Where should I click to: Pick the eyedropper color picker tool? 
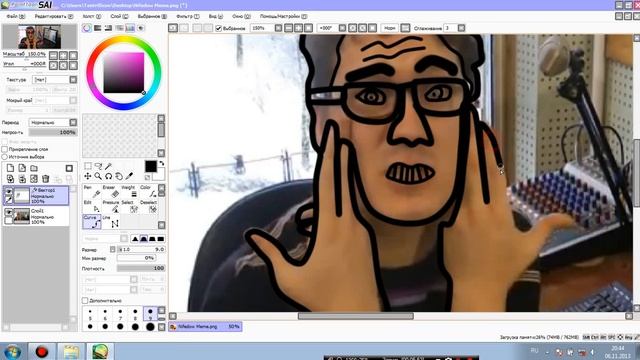coord(129,176)
